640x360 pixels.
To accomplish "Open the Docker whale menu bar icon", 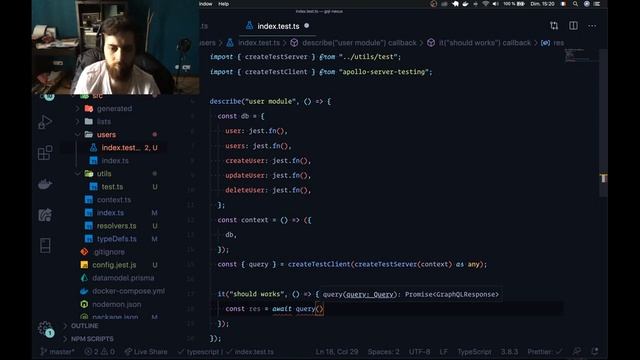I will tap(465, 4).
